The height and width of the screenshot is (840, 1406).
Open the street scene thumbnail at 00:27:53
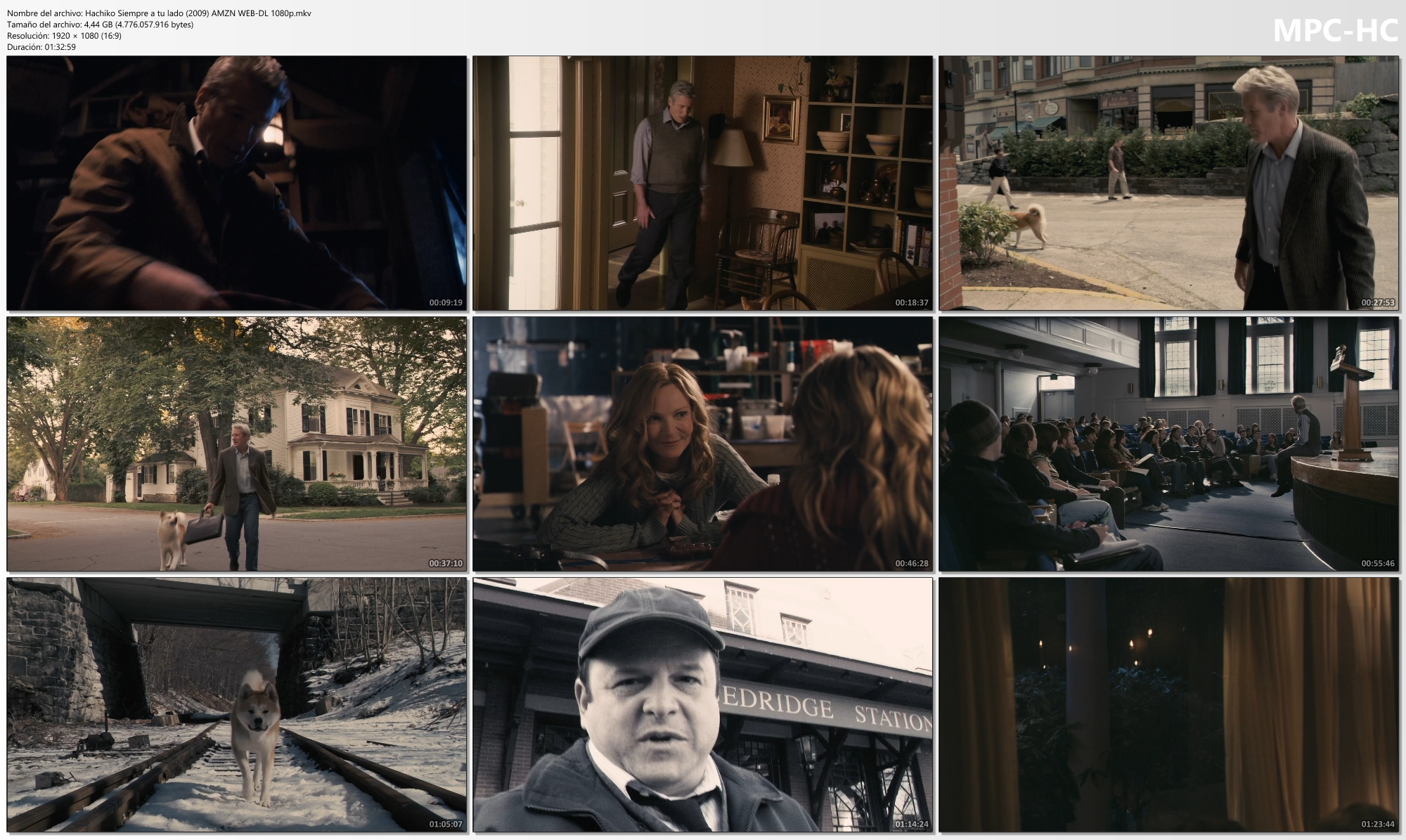pyautogui.click(x=1168, y=183)
